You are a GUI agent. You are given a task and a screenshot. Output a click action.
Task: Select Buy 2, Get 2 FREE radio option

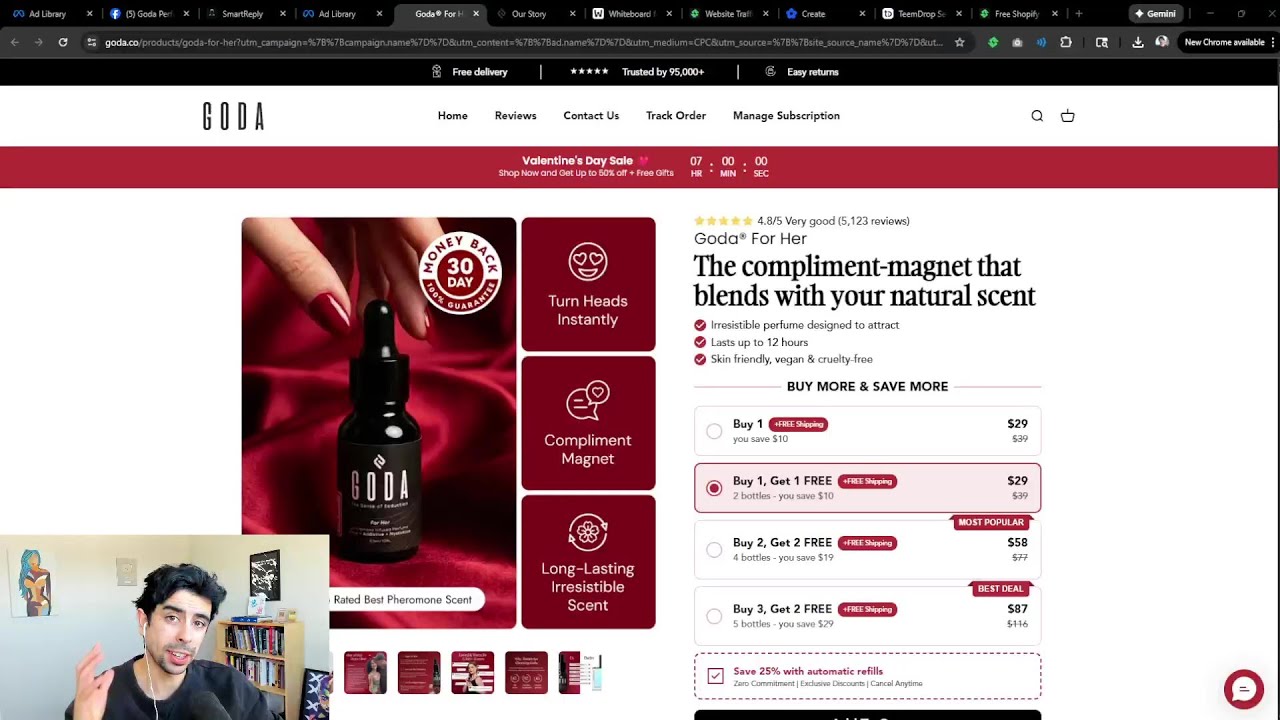714,550
